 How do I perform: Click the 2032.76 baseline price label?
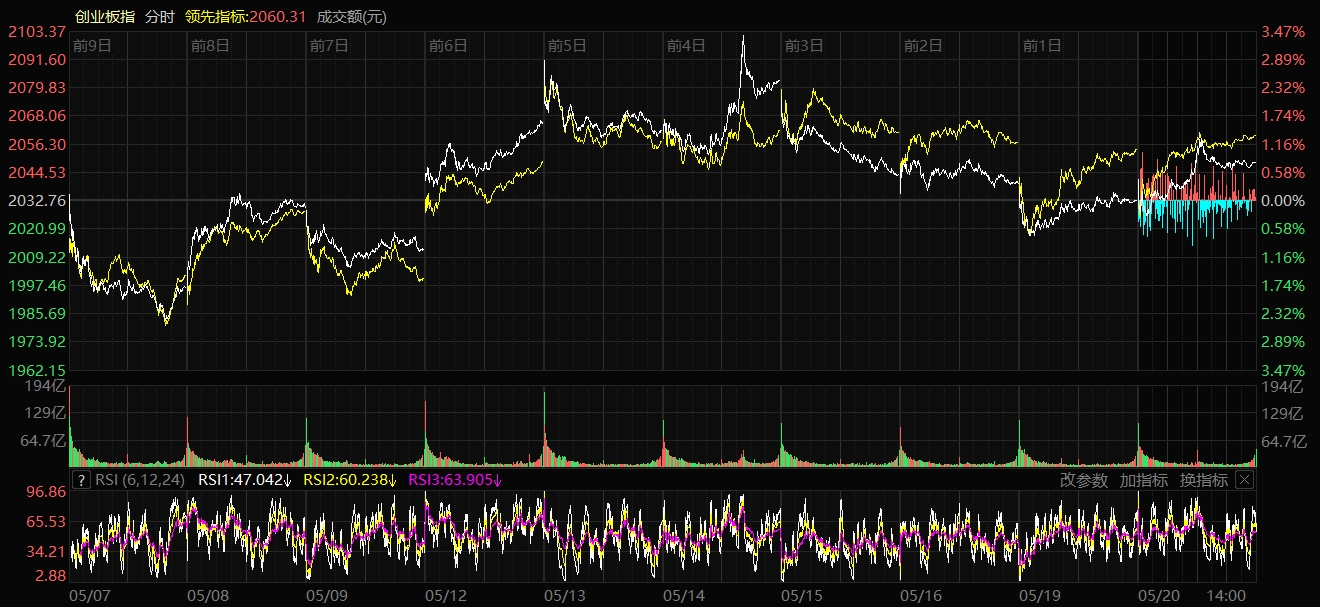[36, 201]
